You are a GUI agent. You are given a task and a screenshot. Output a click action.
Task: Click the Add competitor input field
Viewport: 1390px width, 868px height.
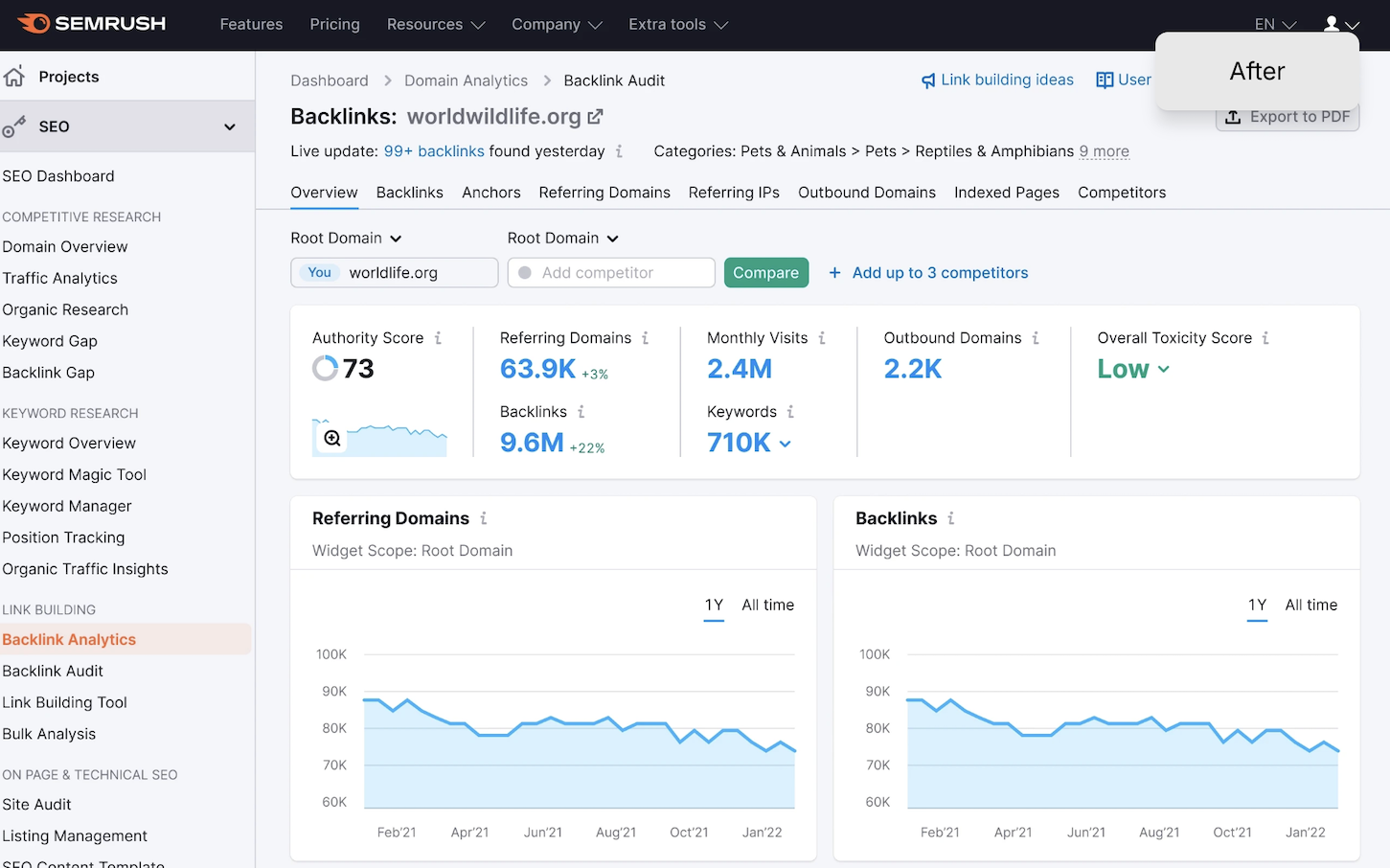coord(611,273)
